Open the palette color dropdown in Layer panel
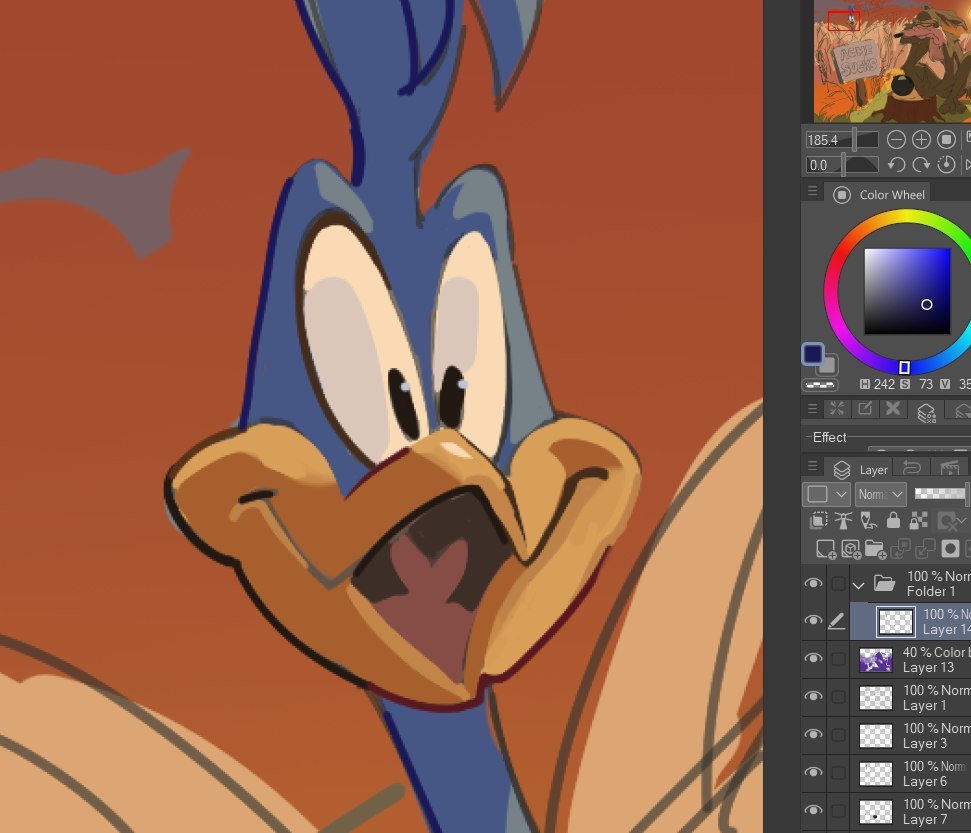Viewport: 971px width, 833px height. click(x=826, y=494)
